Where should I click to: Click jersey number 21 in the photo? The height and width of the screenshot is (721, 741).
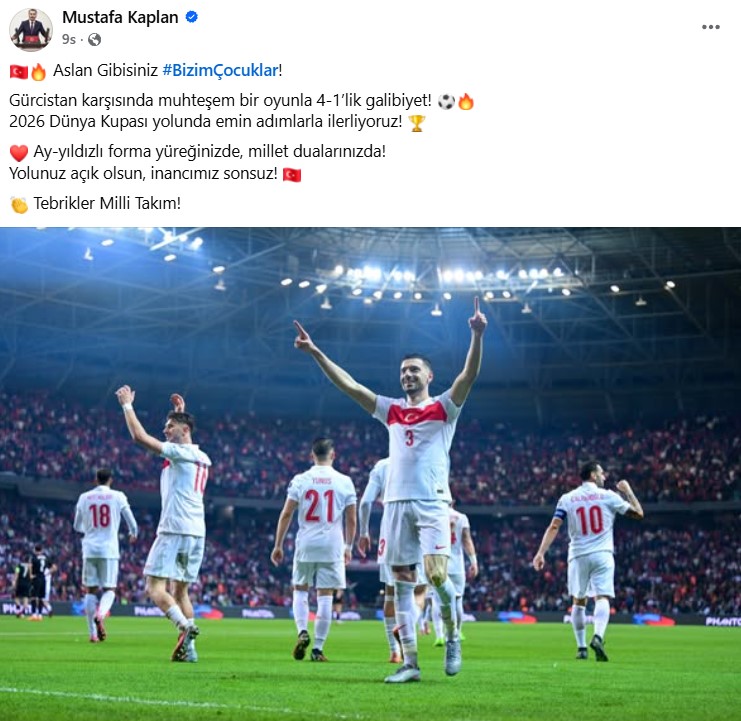[x=320, y=506]
